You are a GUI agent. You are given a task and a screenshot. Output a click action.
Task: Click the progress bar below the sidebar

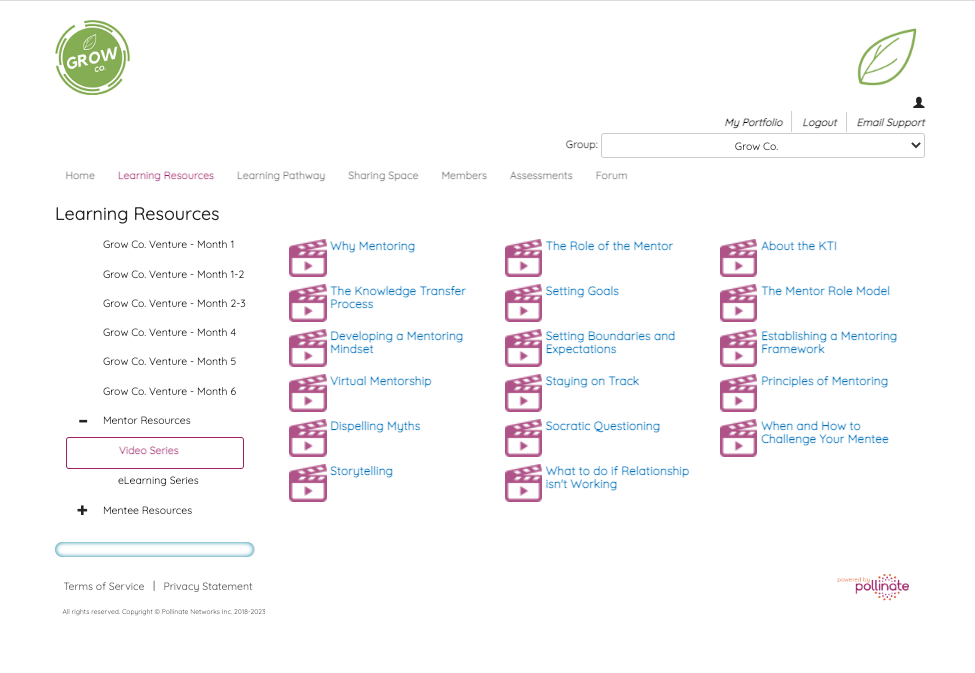[x=154, y=548]
